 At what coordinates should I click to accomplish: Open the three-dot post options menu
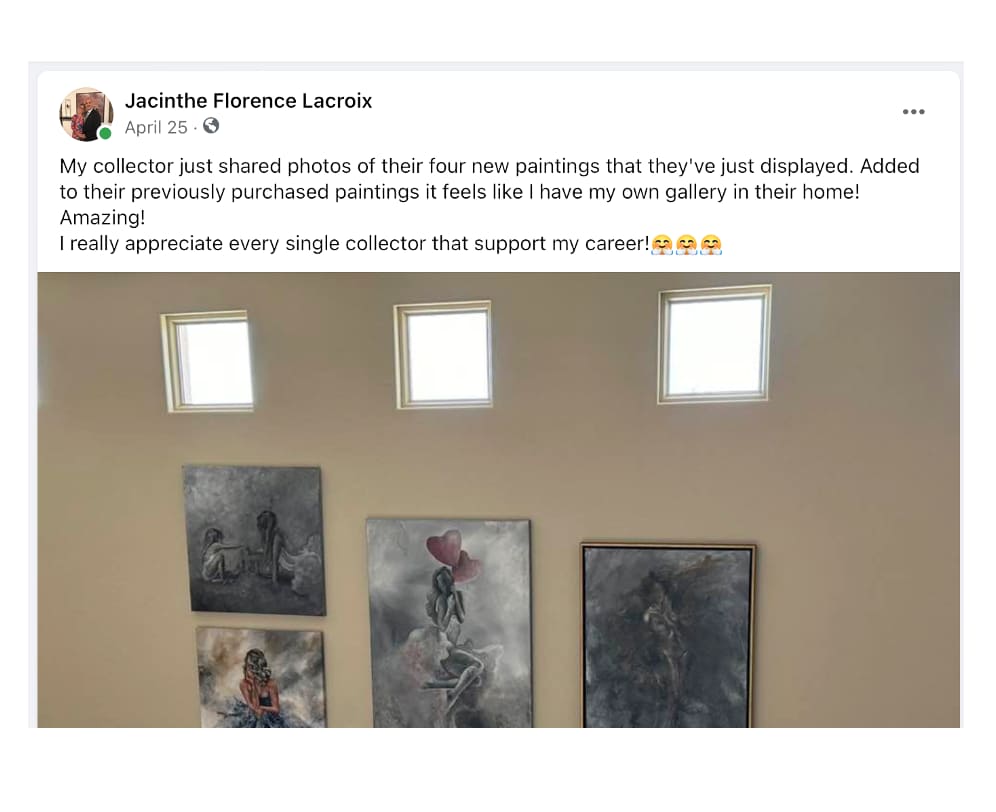click(x=913, y=112)
